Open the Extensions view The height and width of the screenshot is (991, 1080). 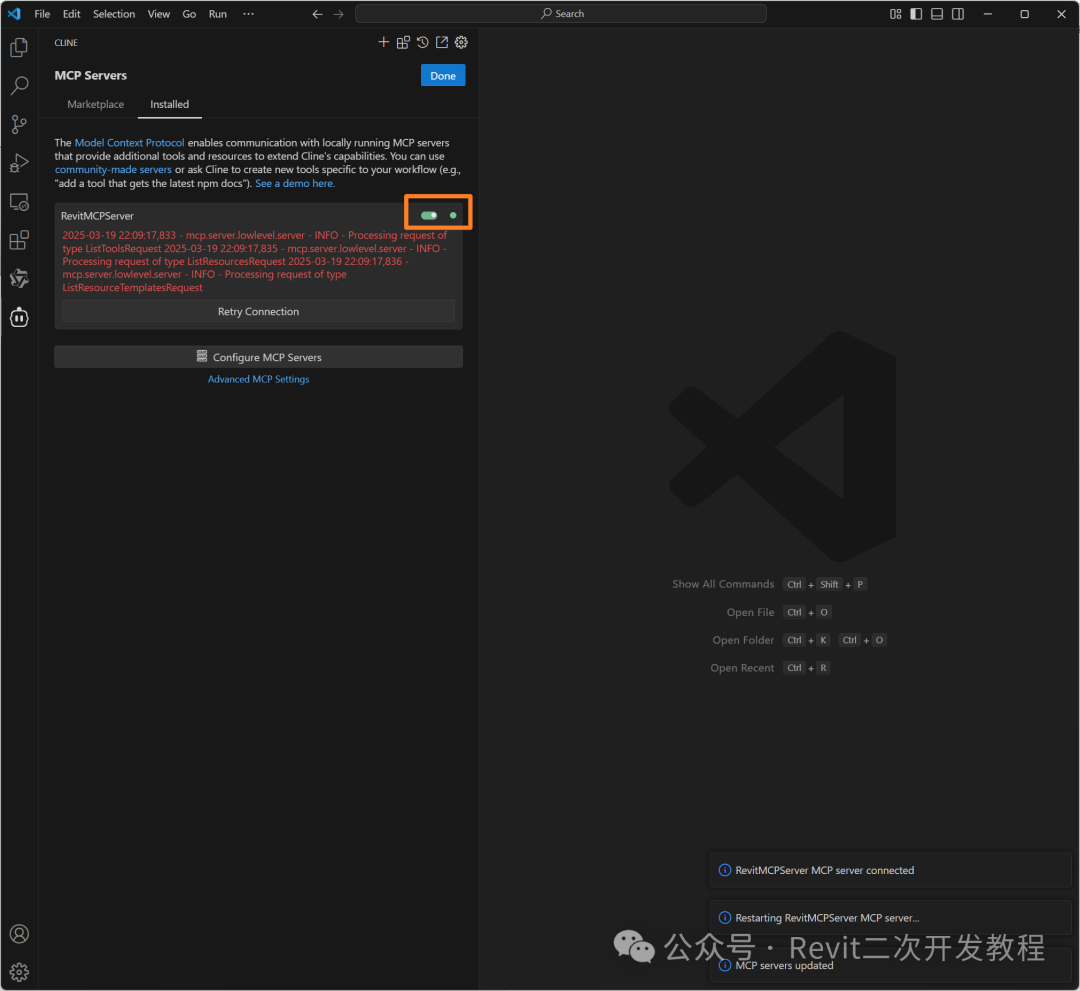point(19,240)
